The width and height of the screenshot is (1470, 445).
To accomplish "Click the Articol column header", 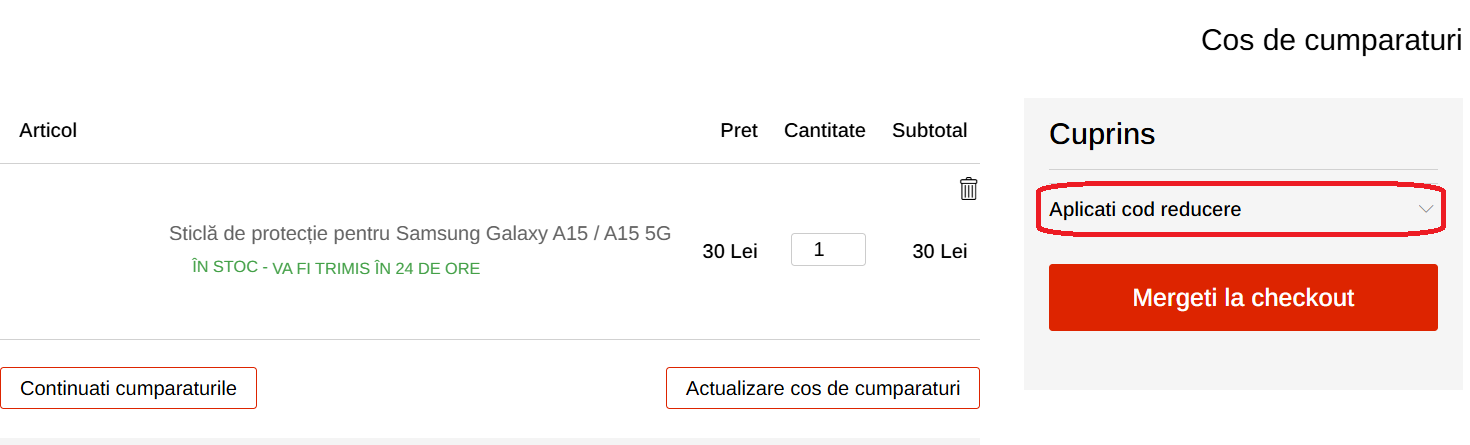I will pyautogui.click(x=48, y=131).
